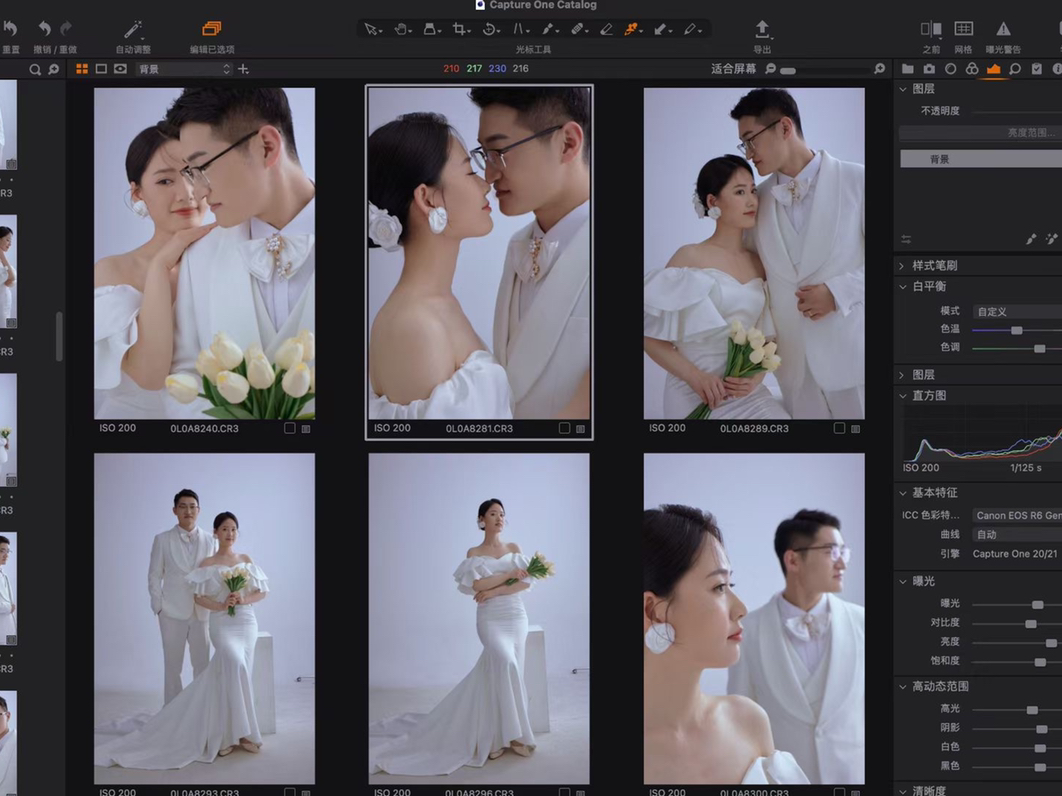Select the 背景 layer row
Image resolution: width=1062 pixels, height=796 pixels.
click(x=981, y=159)
